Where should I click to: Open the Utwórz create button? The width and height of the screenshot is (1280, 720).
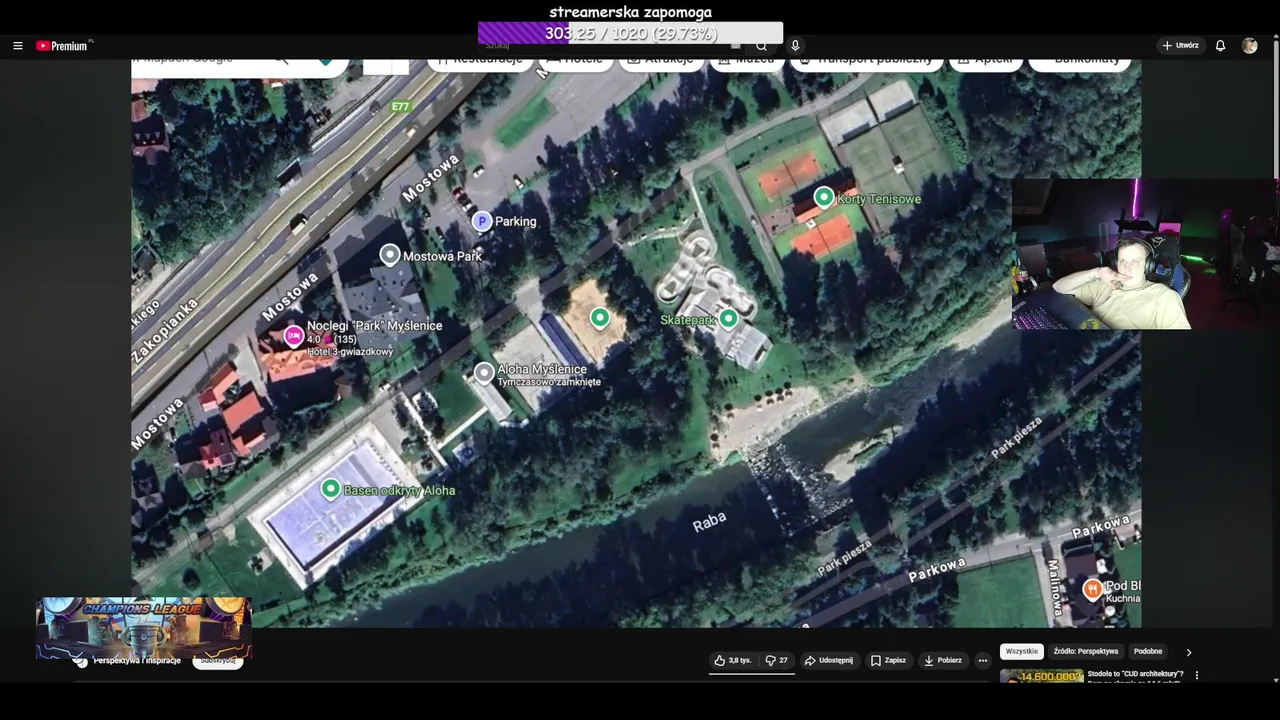tap(1180, 46)
